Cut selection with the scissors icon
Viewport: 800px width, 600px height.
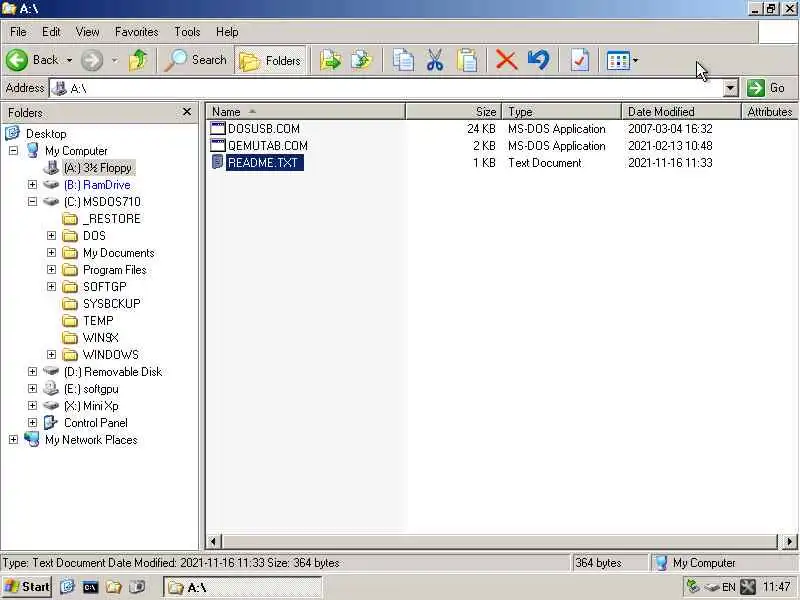point(435,60)
